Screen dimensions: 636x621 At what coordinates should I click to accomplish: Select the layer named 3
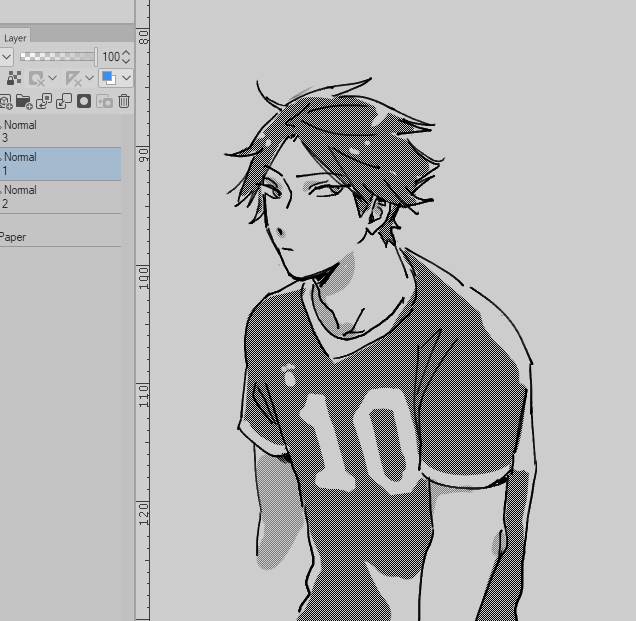[x=60, y=131]
